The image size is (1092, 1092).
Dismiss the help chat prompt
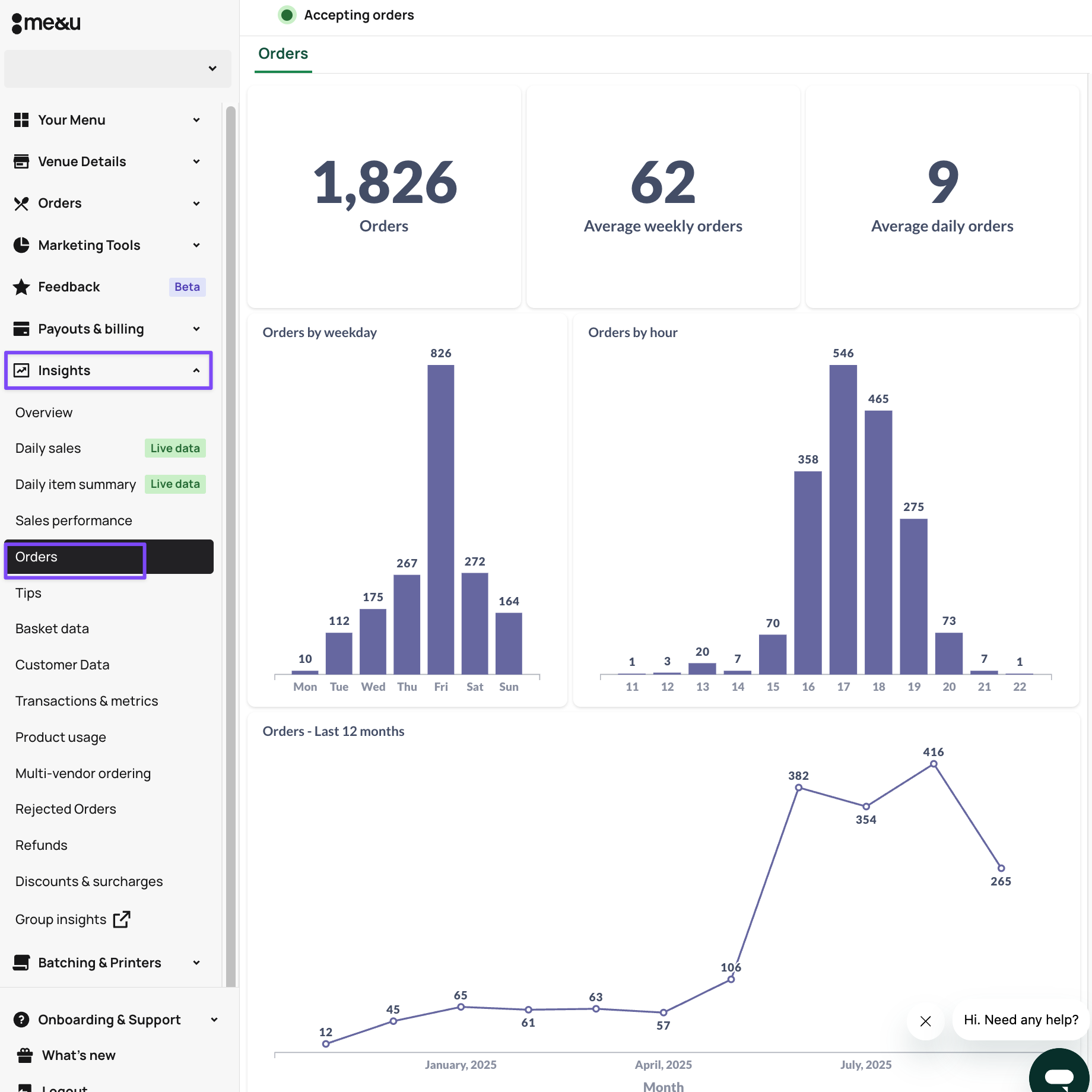tap(925, 1021)
